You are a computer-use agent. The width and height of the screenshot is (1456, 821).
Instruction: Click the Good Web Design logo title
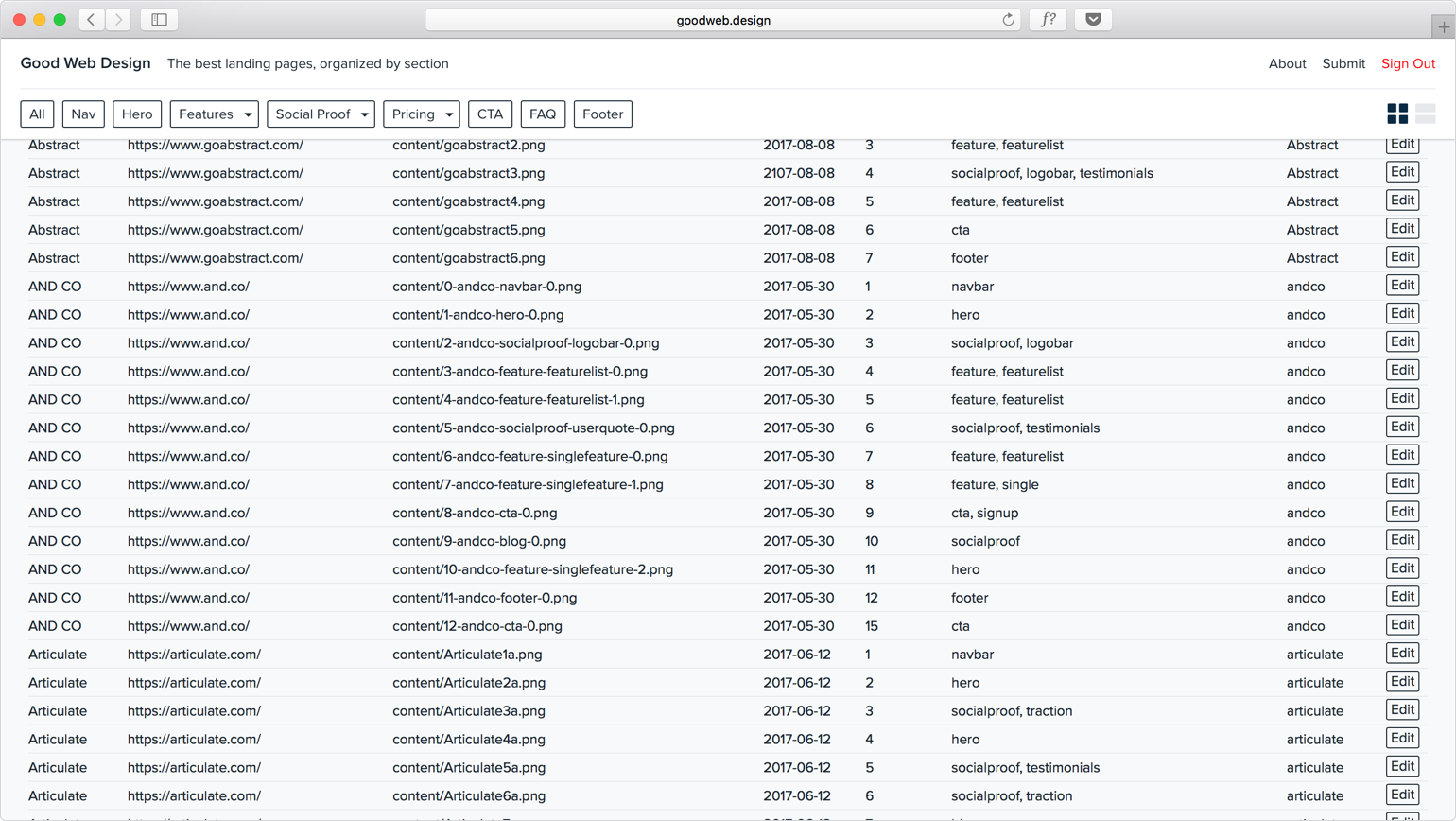click(x=85, y=63)
